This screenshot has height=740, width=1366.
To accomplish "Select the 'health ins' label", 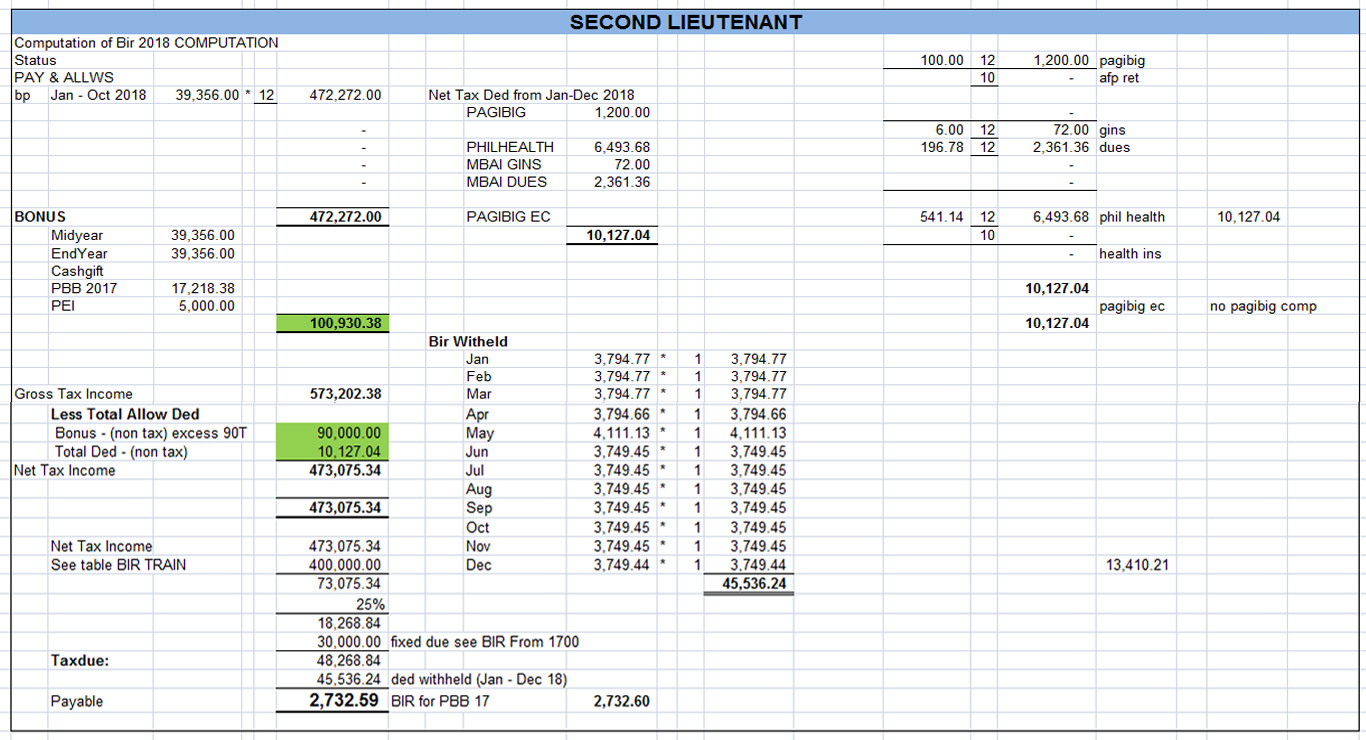I will pos(1130,254).
